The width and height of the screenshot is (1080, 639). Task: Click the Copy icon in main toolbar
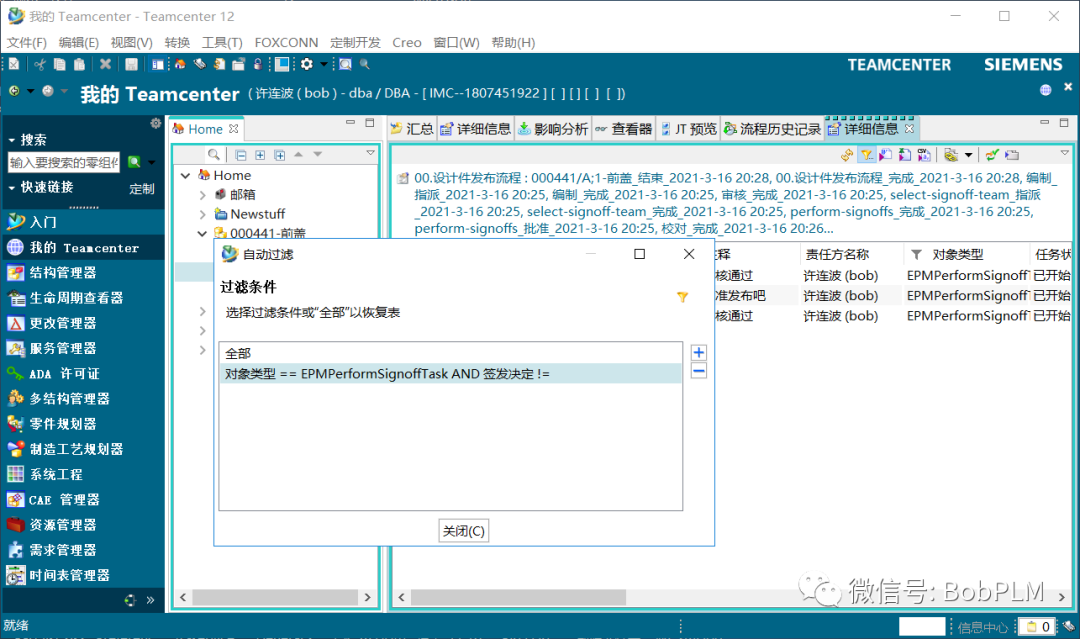[60, 64]
